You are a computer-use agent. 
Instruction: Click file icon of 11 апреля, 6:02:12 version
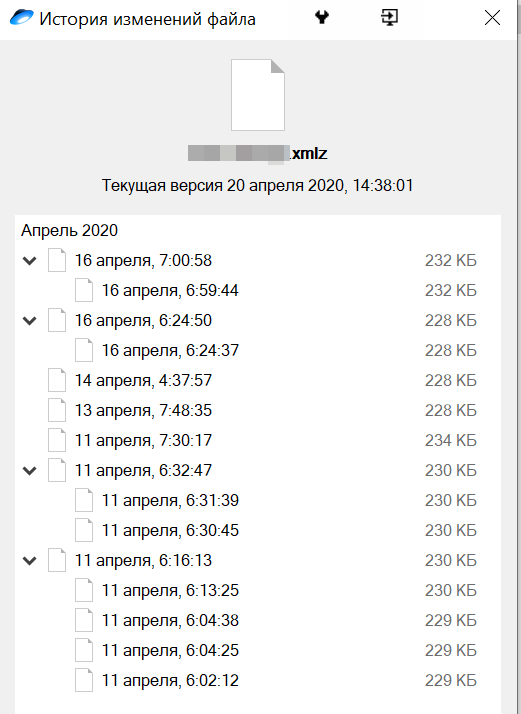coord(84,680)
